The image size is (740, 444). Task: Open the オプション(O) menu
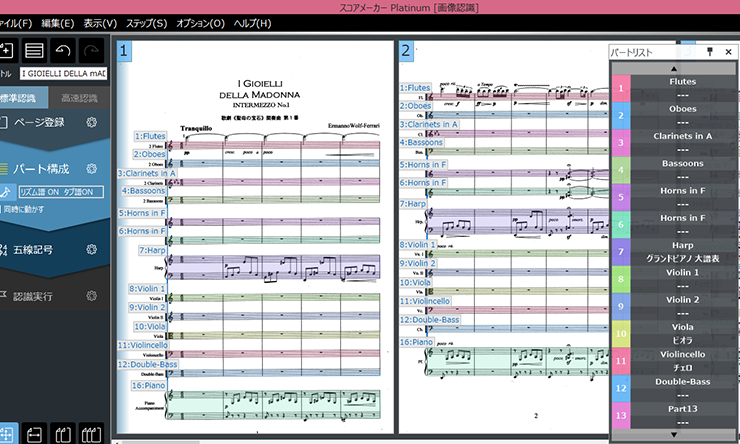(198, 22)
